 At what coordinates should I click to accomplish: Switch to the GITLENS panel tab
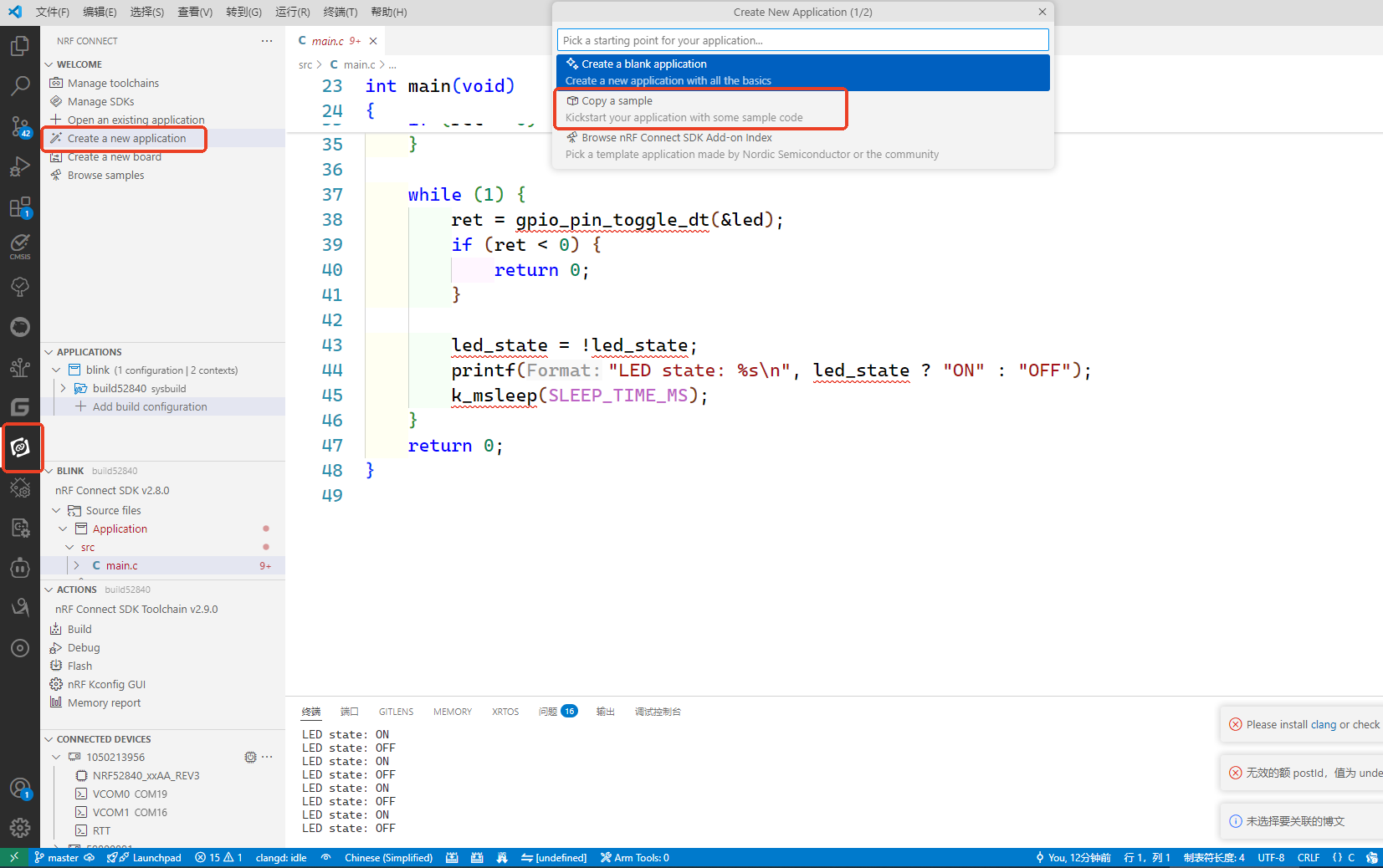point(396,712)
